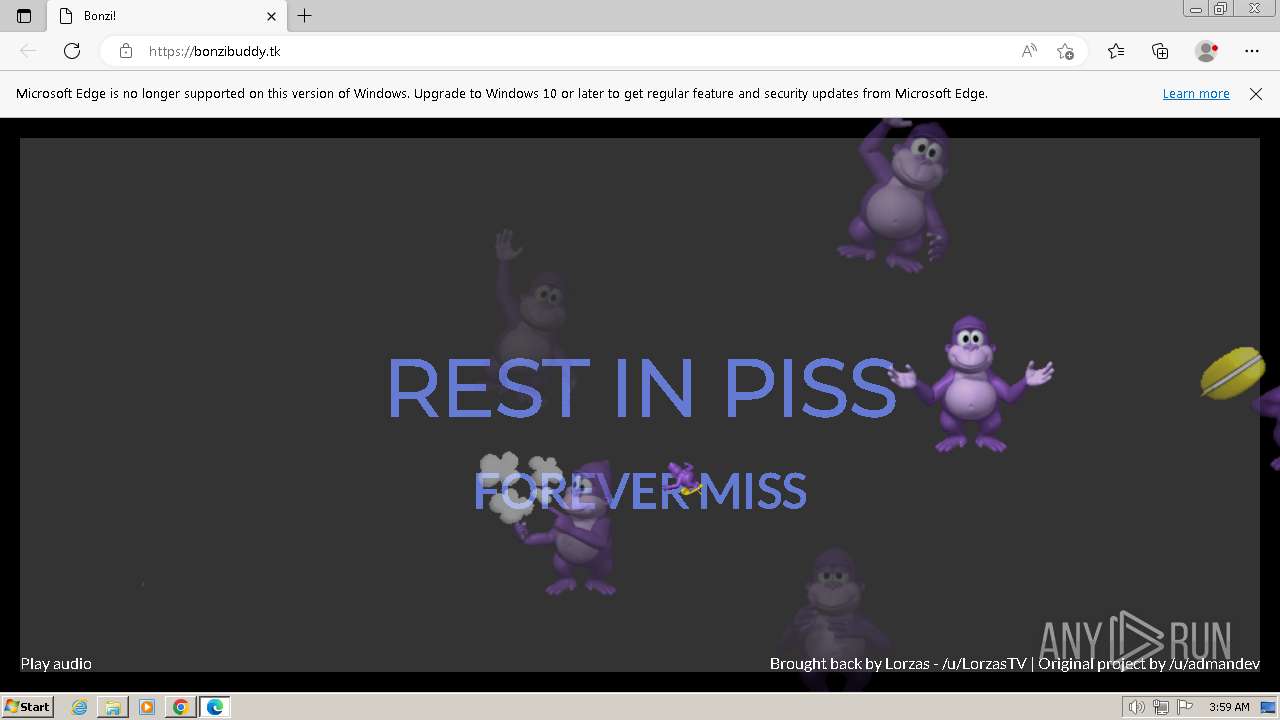Image resolution: width=1280 pixels, height=720 pixels.
Task: Open File Explorer from taskbar
Action: pos(113,707)
